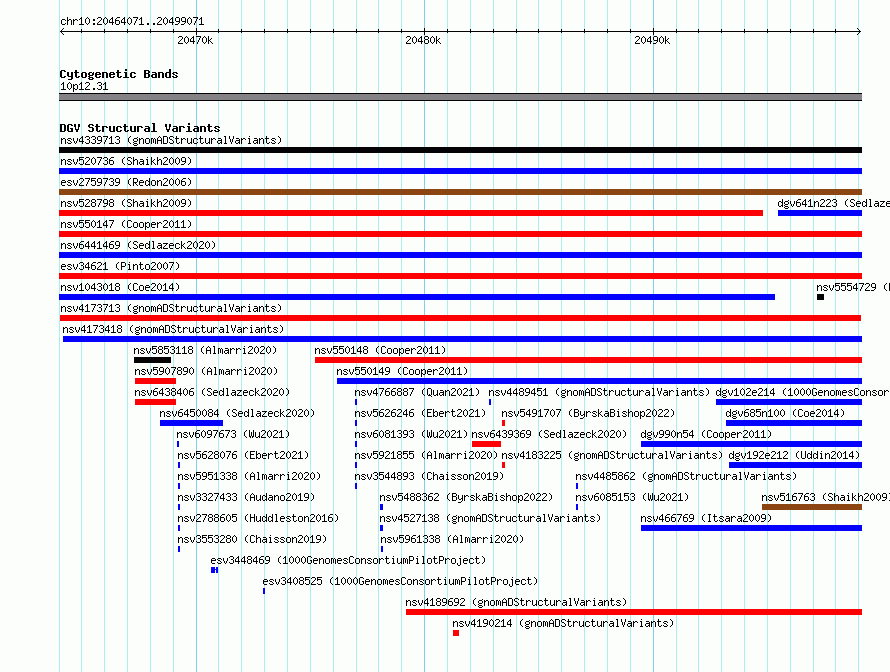Click the chr10:20464071..20499071 region label
Screen dimensions: 890x672
tap(132, 21)
